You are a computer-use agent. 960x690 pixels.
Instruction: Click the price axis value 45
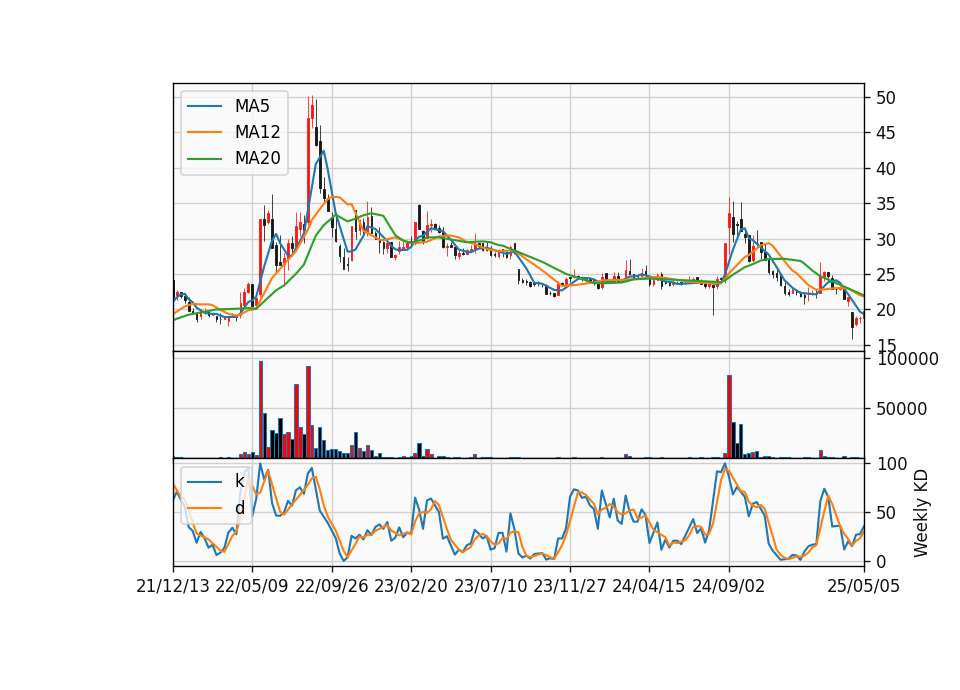(885, 133)
